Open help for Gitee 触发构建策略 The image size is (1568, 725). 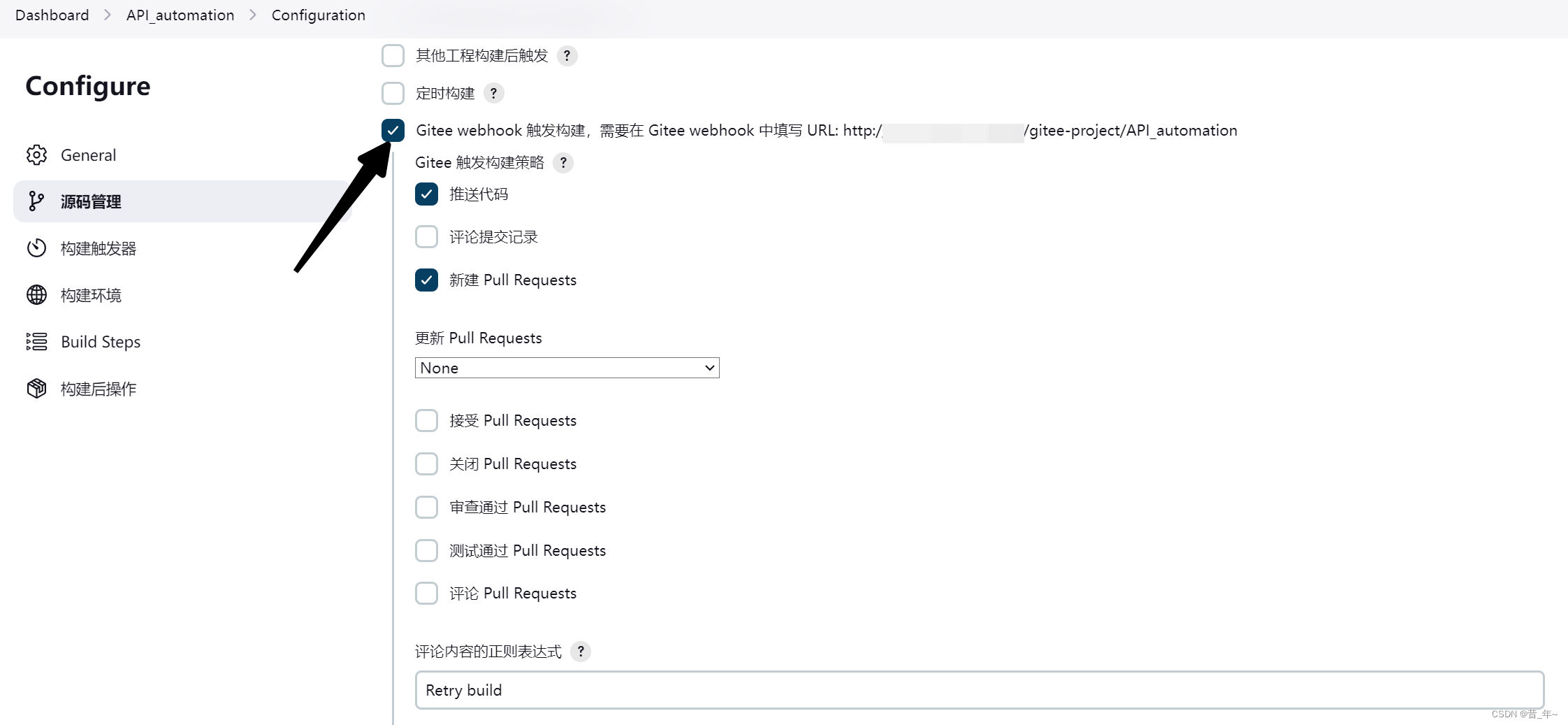click(x=563, y=163)
